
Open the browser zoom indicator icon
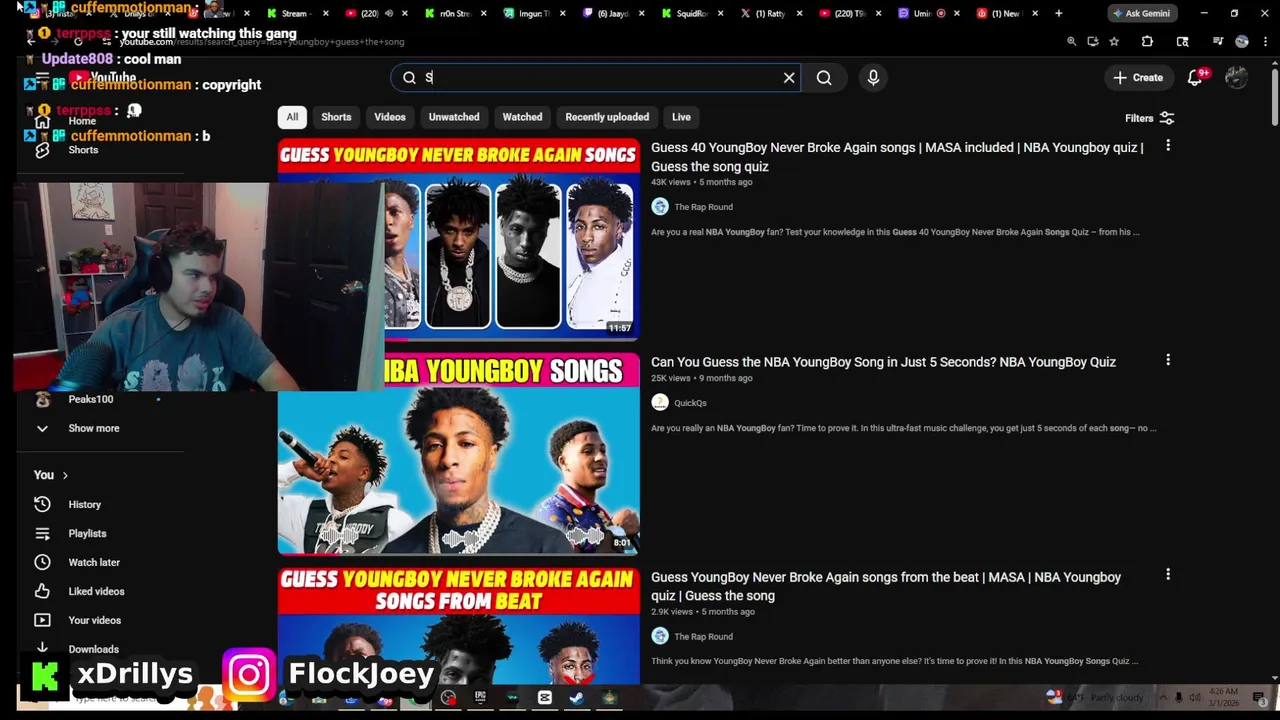[1071, 42]
